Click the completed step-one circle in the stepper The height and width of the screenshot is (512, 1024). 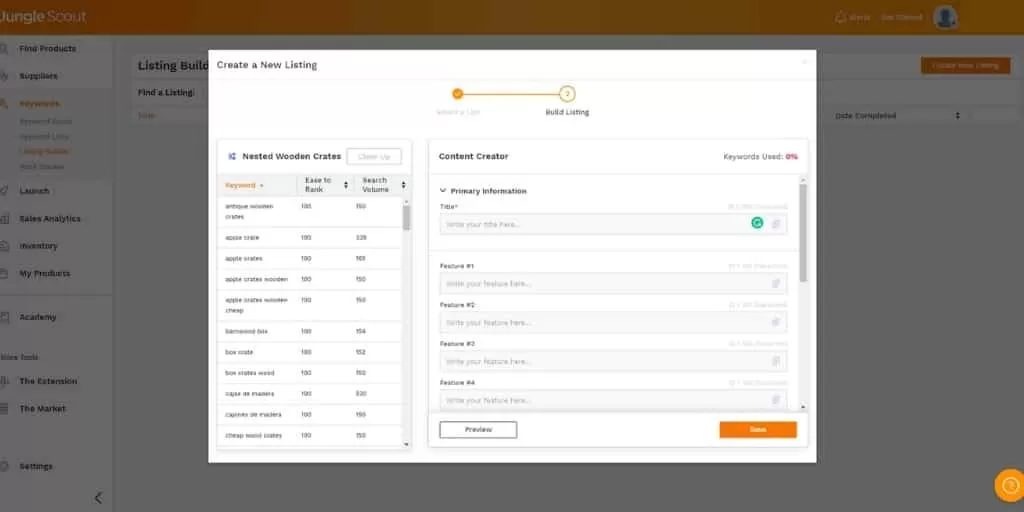coord(457,94)
